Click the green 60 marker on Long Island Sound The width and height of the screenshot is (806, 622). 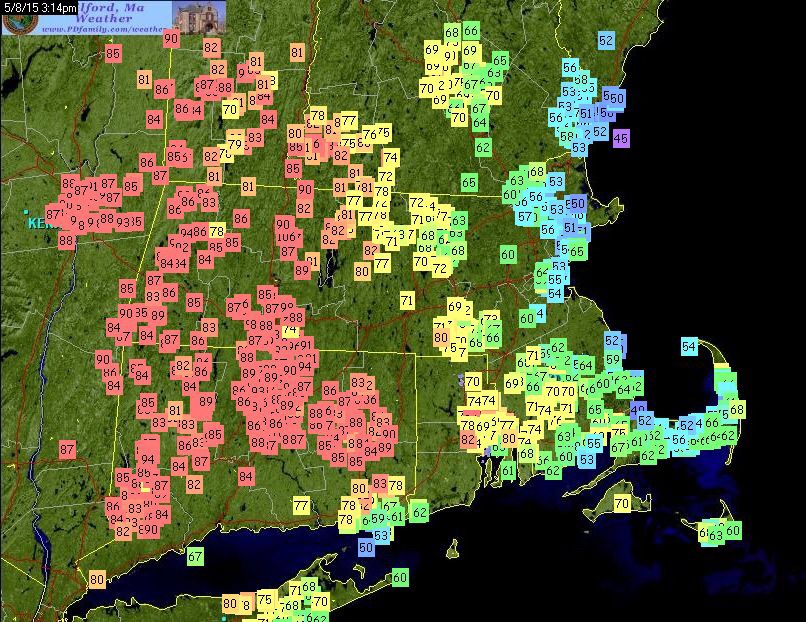400,577
